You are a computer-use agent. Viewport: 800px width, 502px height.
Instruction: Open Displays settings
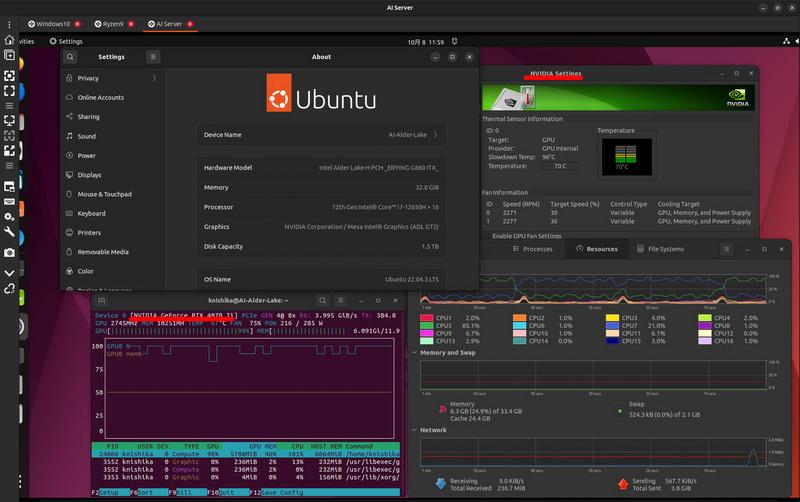point(112,175)
